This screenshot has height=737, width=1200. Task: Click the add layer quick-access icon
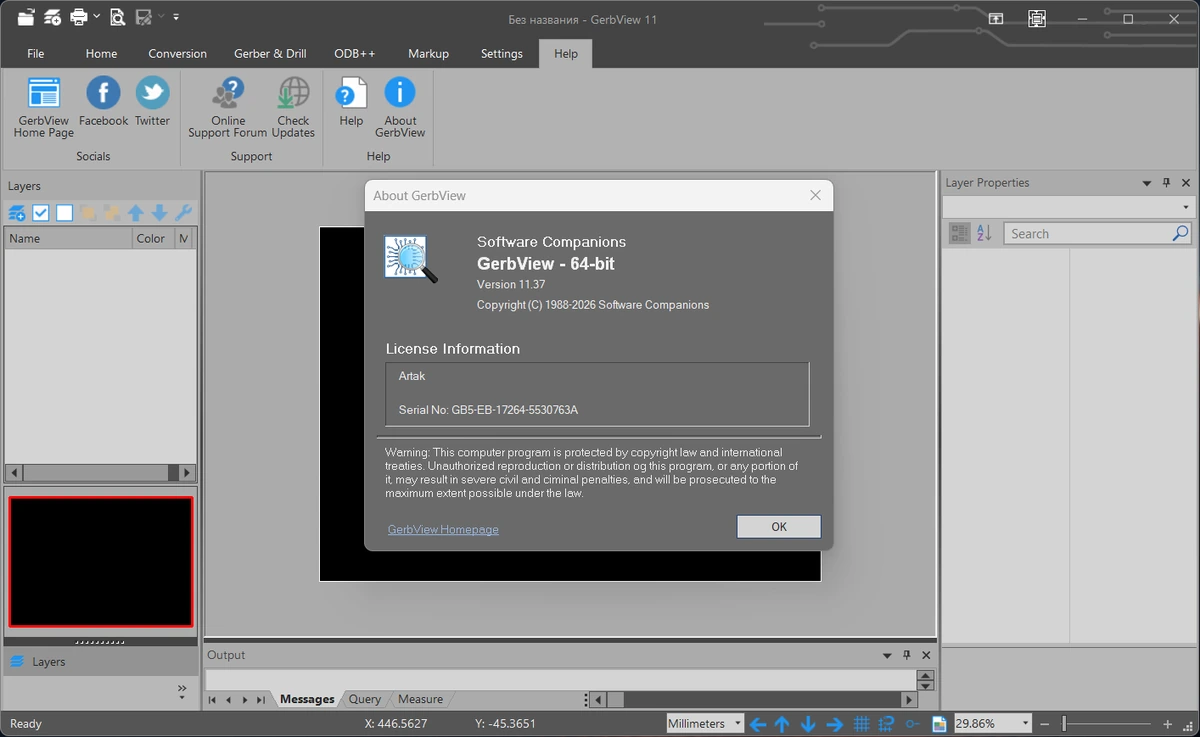53,17
